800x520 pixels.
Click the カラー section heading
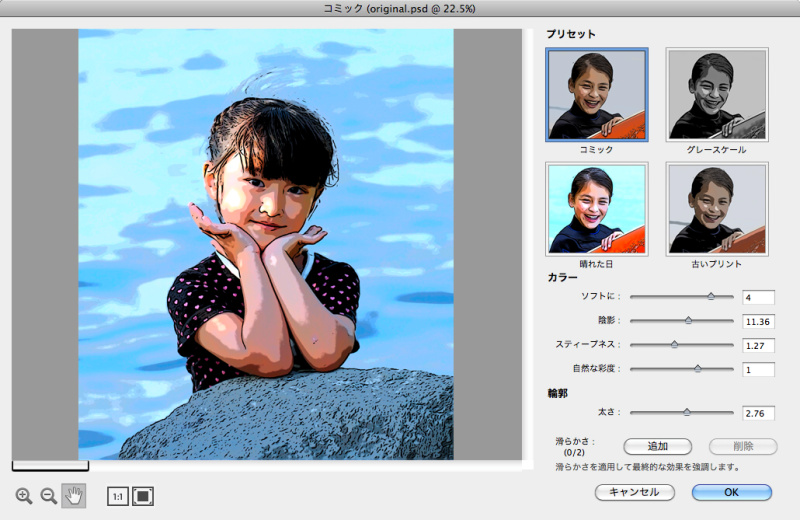click(x=563, y=278)
